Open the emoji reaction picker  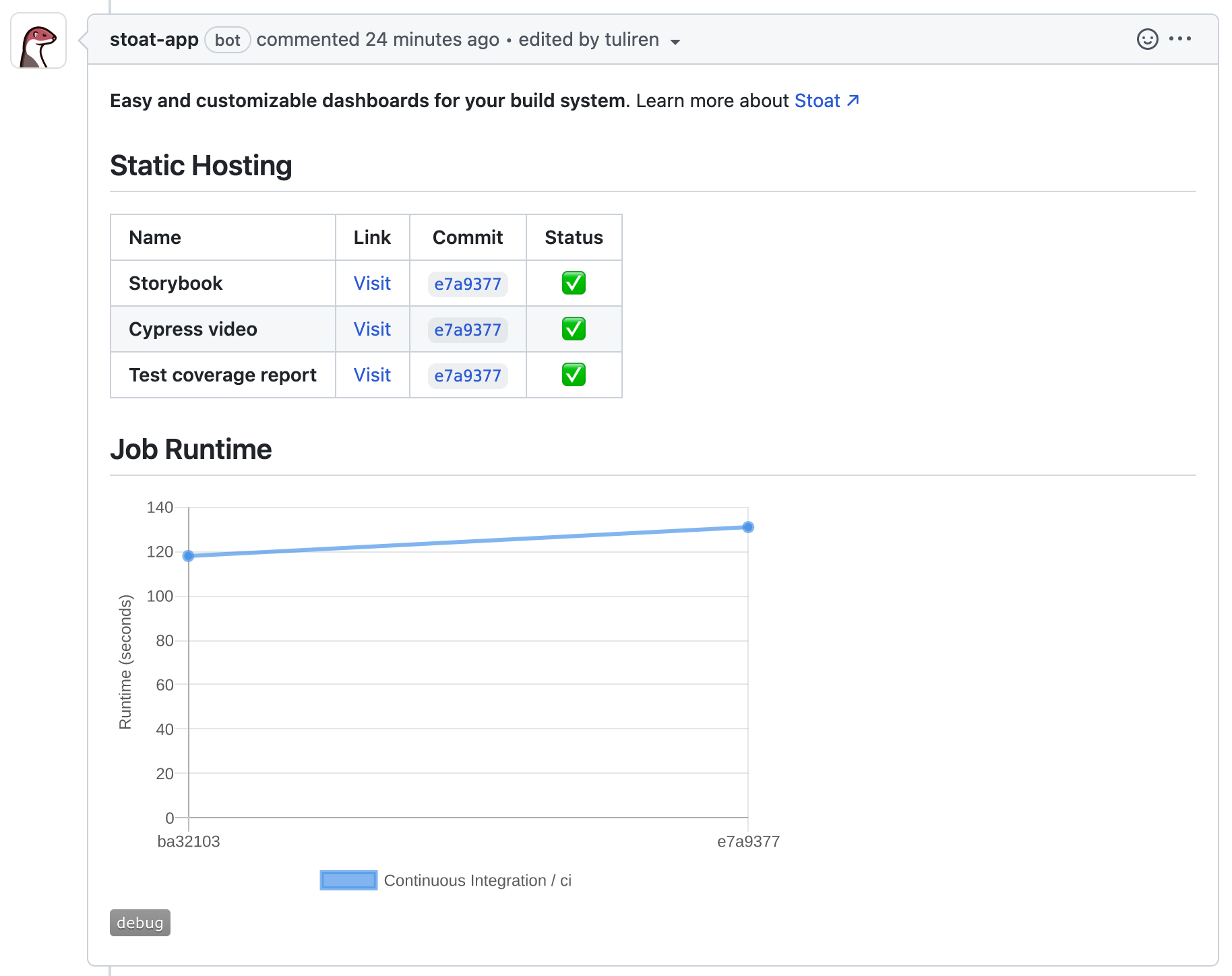click(x=1147, y=39)
